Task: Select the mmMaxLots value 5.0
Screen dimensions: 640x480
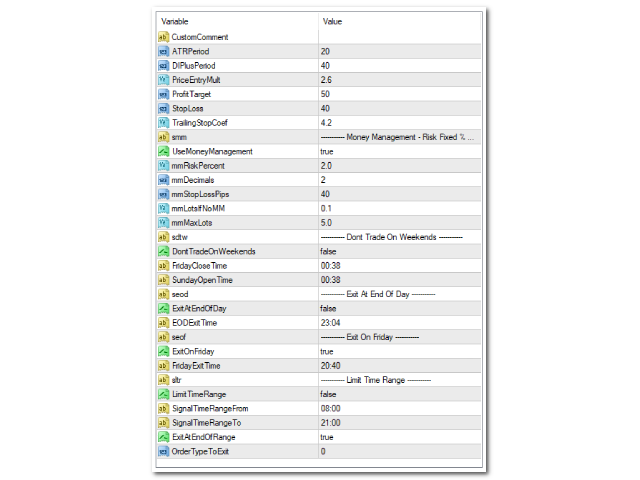Action: click(326, 223)
